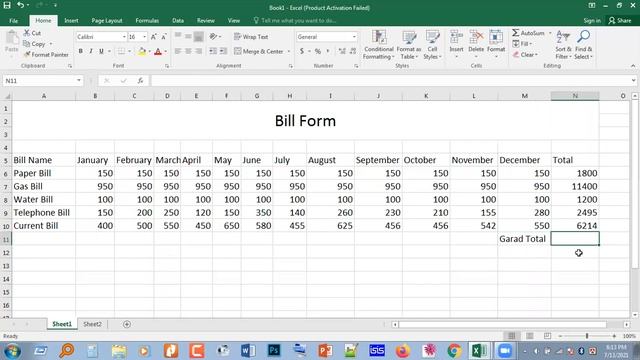This screenshot has height=360, width=640.
Task: Increase font size with the large A icon
Action: [x=154, y=37]
